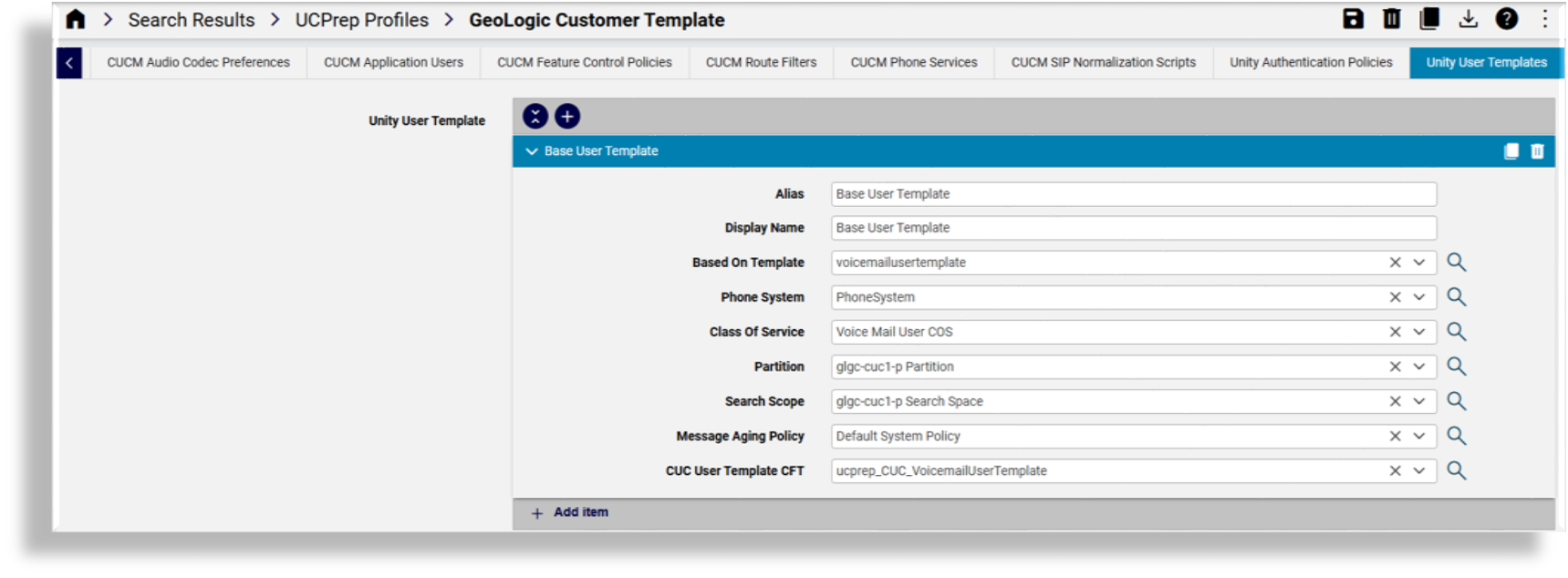Click the download icon in top toolbar
1568x578 pixels.
pyautogui.click(x=1468, y=19)
